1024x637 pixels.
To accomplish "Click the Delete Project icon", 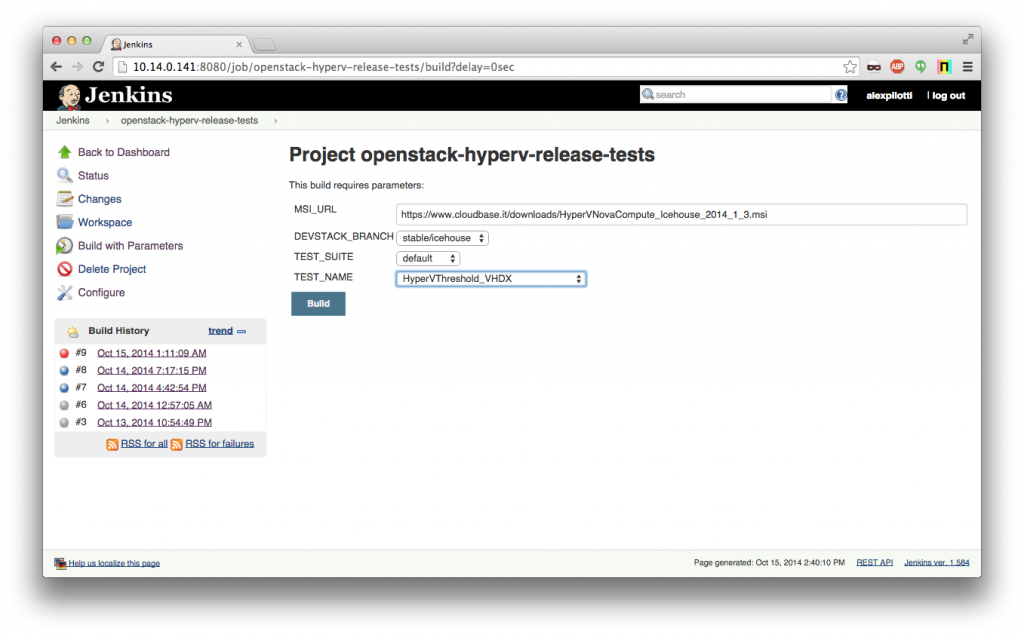I will click(x=65, y=269).
